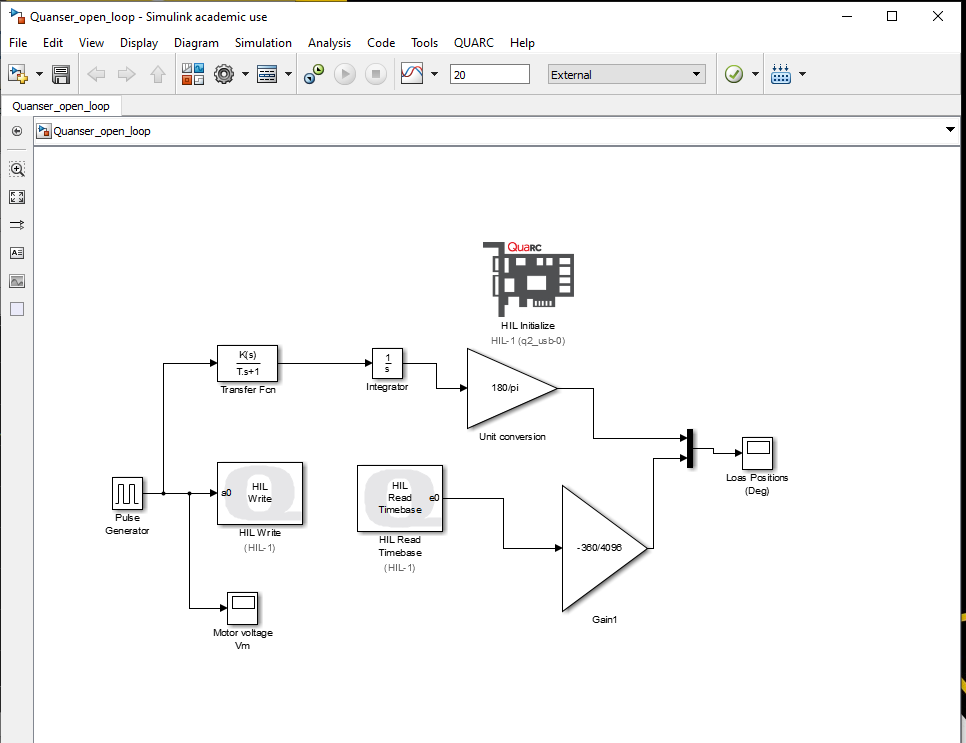This screenshot has height=743, width=966.
Task: Open the Simulation Data Inspector scope icon
Action: point(410,73)
